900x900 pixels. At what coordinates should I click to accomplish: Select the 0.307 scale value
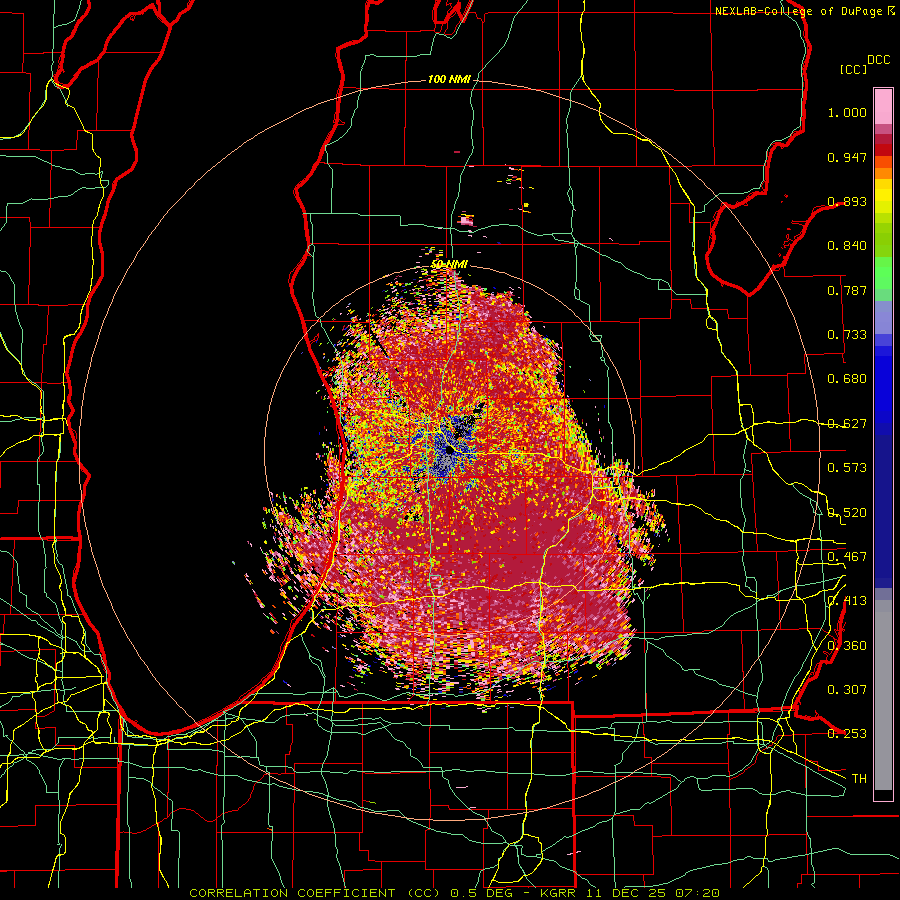click(847, 690)
